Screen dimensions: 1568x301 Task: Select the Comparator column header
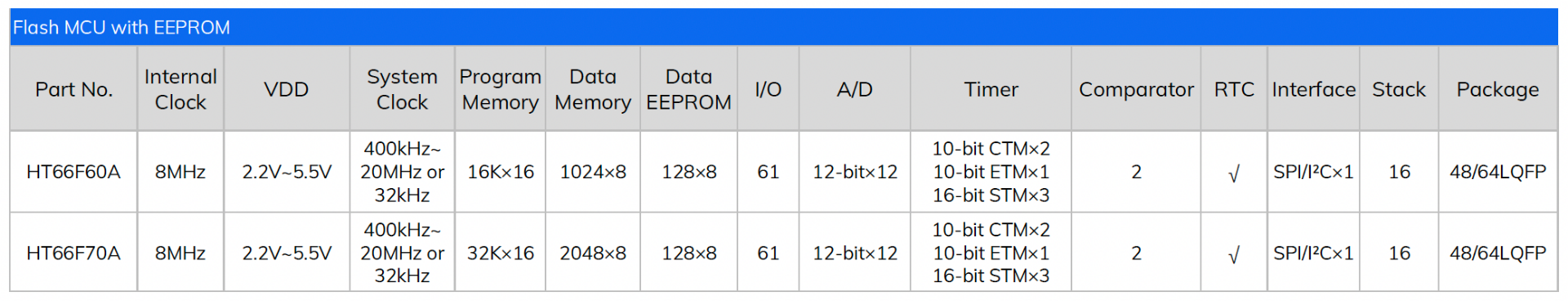(x=1136, y=89)
